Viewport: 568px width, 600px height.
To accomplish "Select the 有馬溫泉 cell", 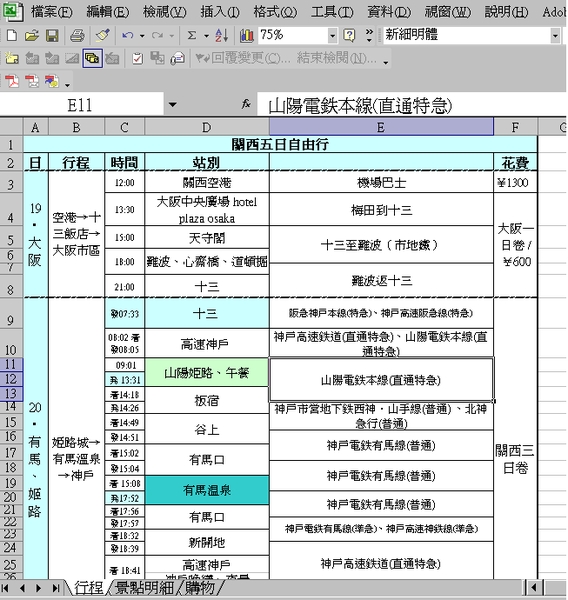I will coord(207,490).
